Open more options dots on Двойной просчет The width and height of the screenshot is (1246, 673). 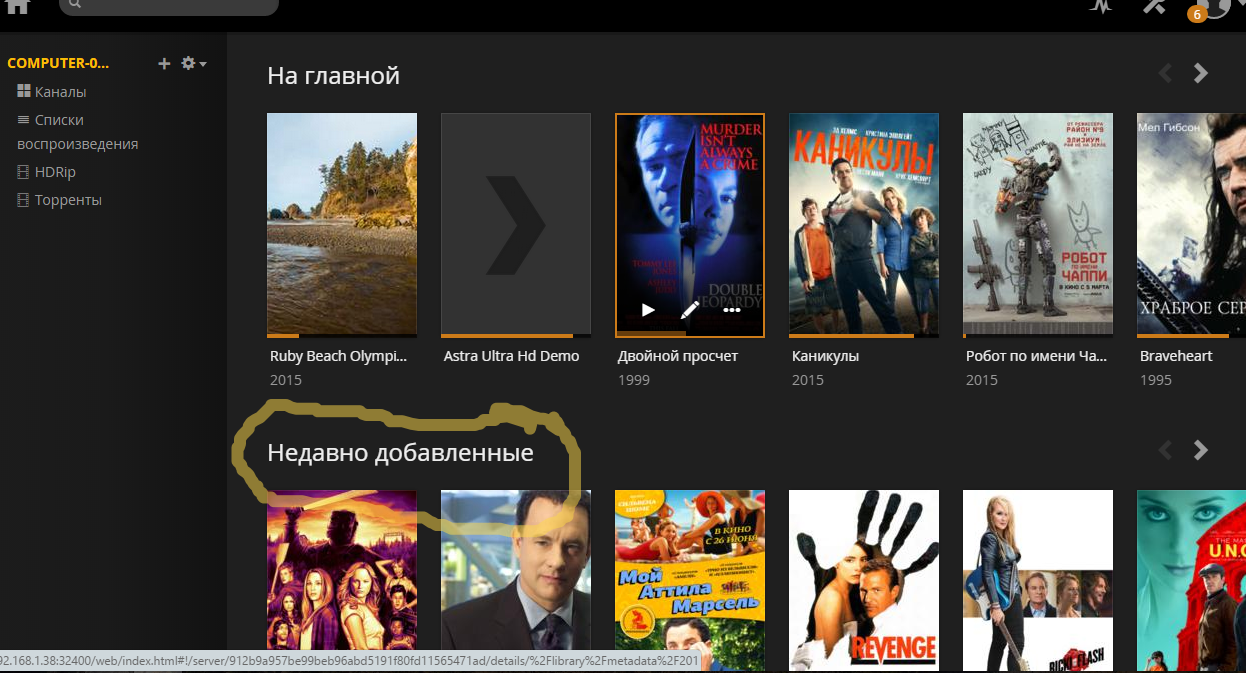pos(732,310)
